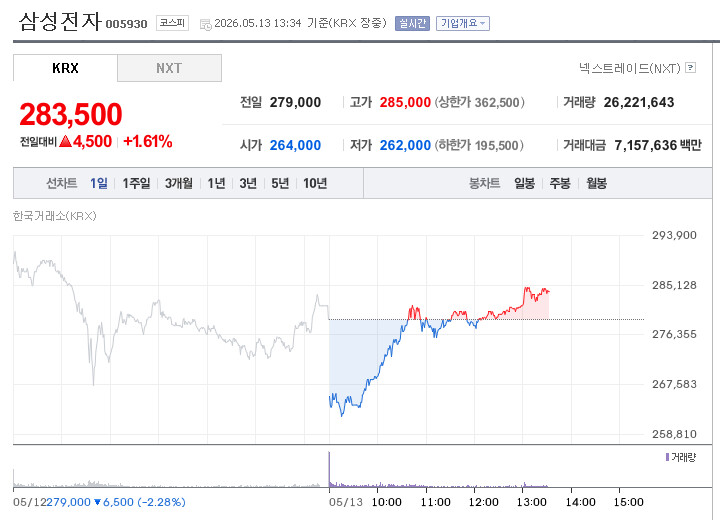The image size is (720, 520).
Task: Open the 월봉 monthly candle chart
Action: [x=596, y=183]
